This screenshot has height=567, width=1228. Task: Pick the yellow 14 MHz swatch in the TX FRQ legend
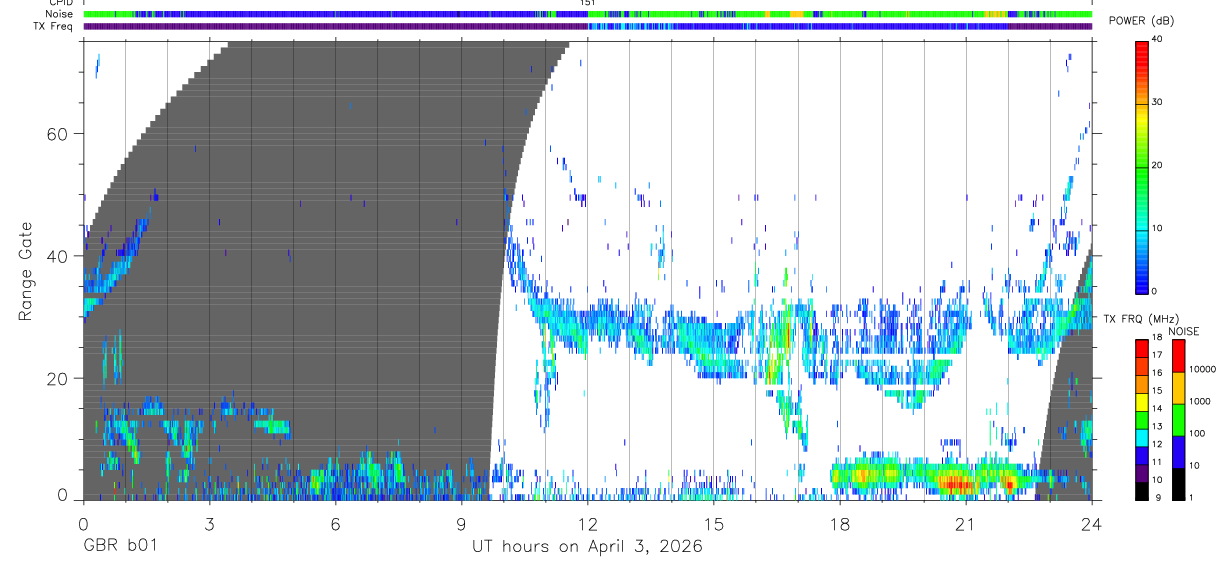[1142, 400]
